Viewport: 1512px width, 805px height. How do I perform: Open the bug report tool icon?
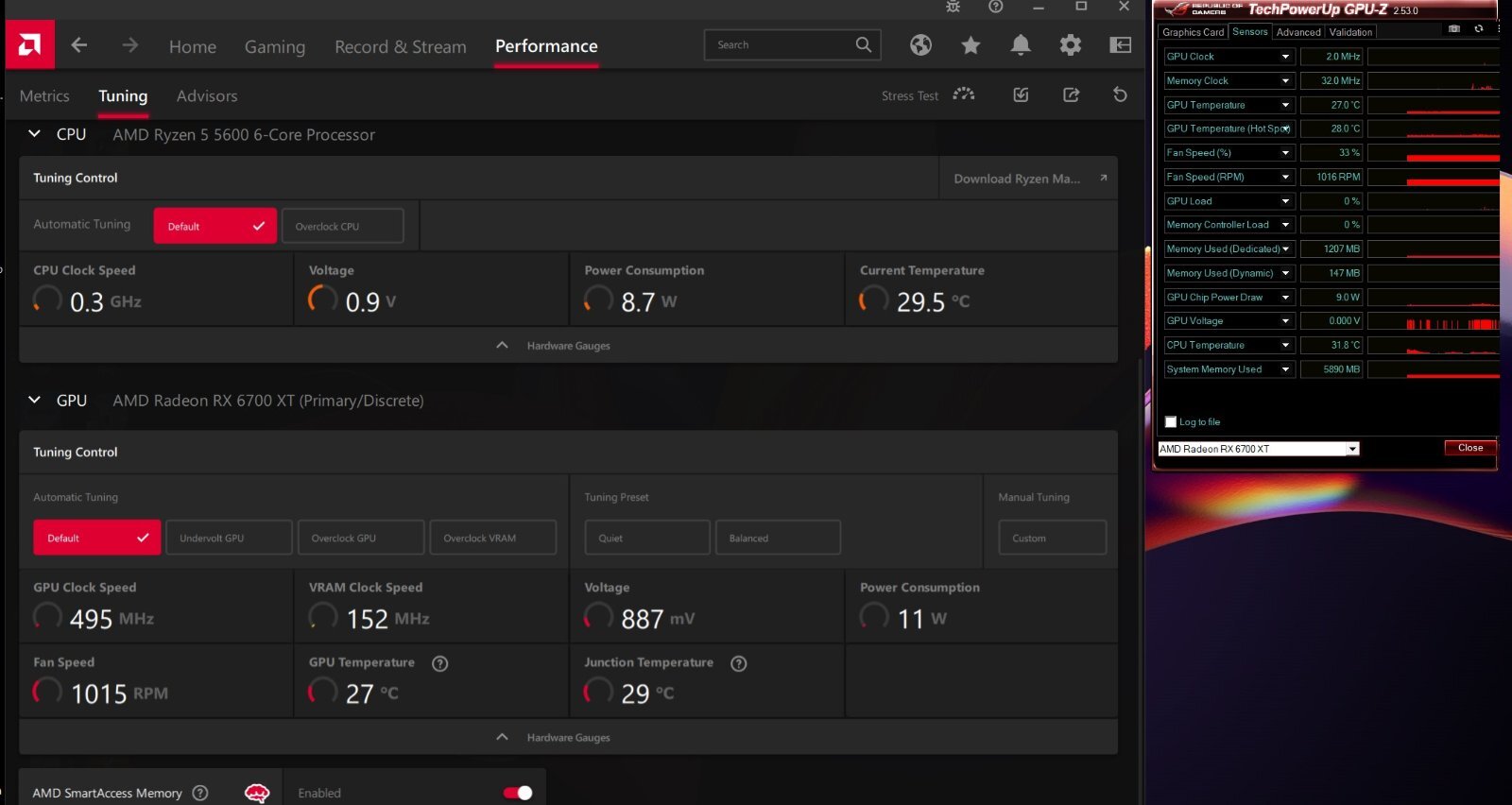[953, 7]
